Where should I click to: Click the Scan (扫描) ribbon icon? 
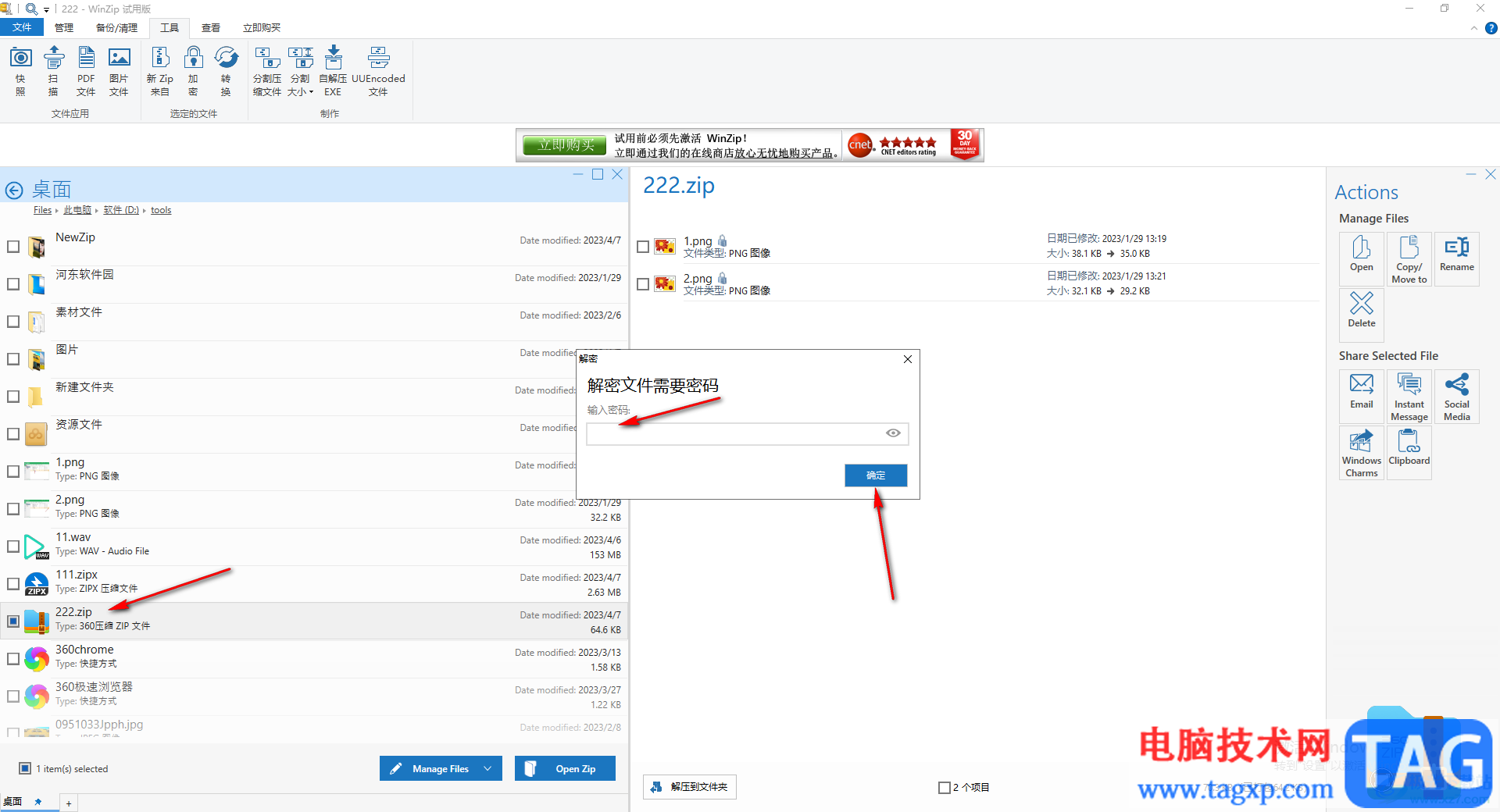(x=53, y=70)
